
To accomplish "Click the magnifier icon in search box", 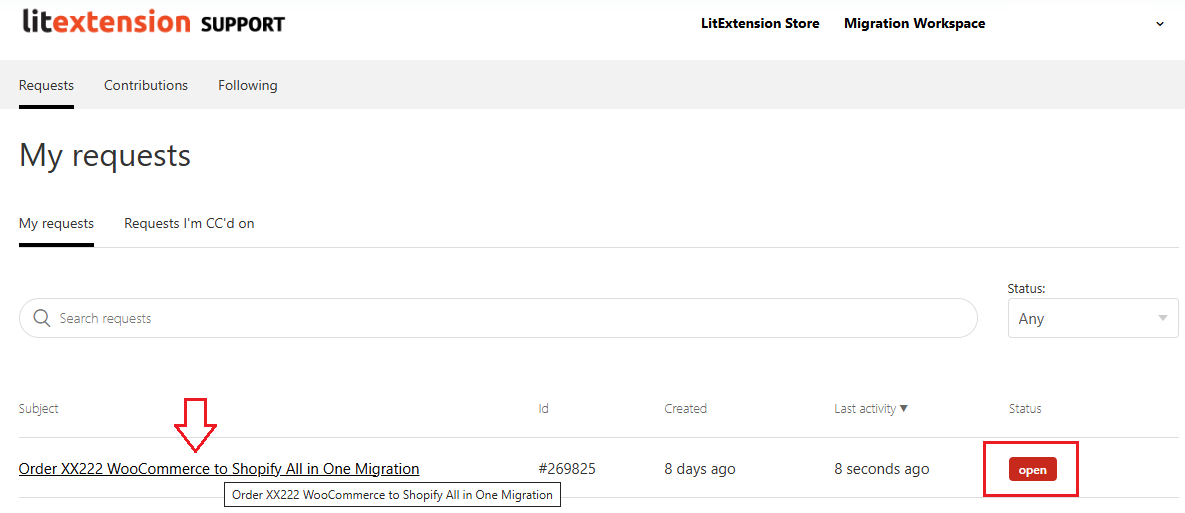I will point(42,318).
